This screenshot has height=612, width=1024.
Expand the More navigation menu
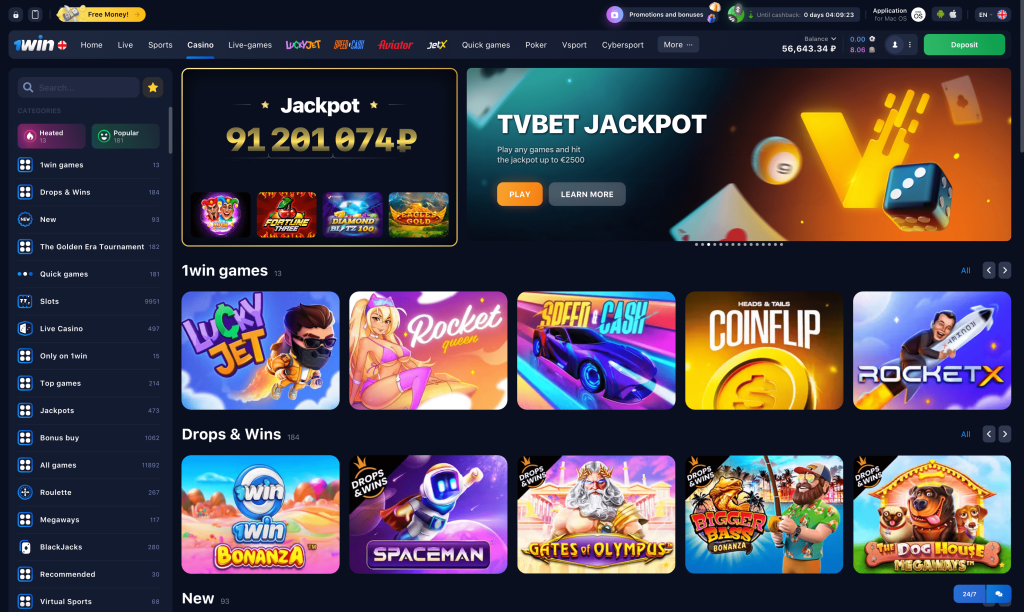click(x=678, y=44)
